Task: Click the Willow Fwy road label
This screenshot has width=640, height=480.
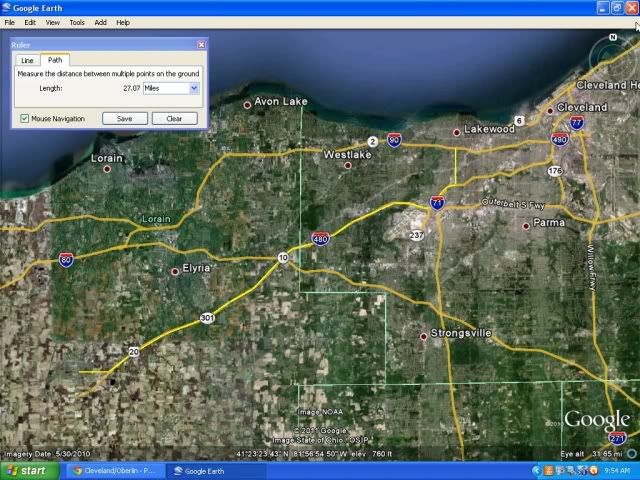Action: pyautogui.click(x=592, y=267)
